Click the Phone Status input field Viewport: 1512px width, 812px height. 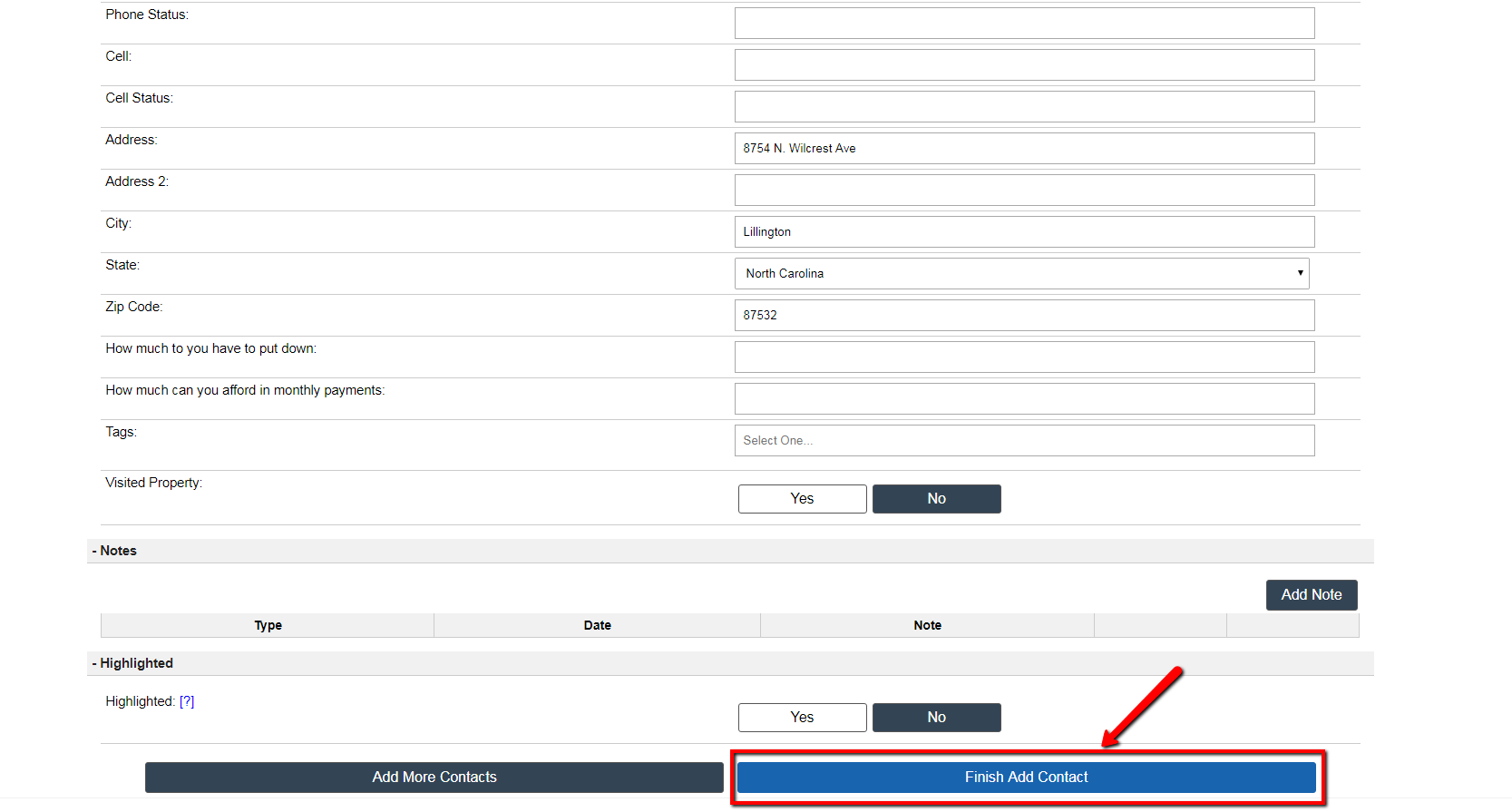[x=1024, y=23]
